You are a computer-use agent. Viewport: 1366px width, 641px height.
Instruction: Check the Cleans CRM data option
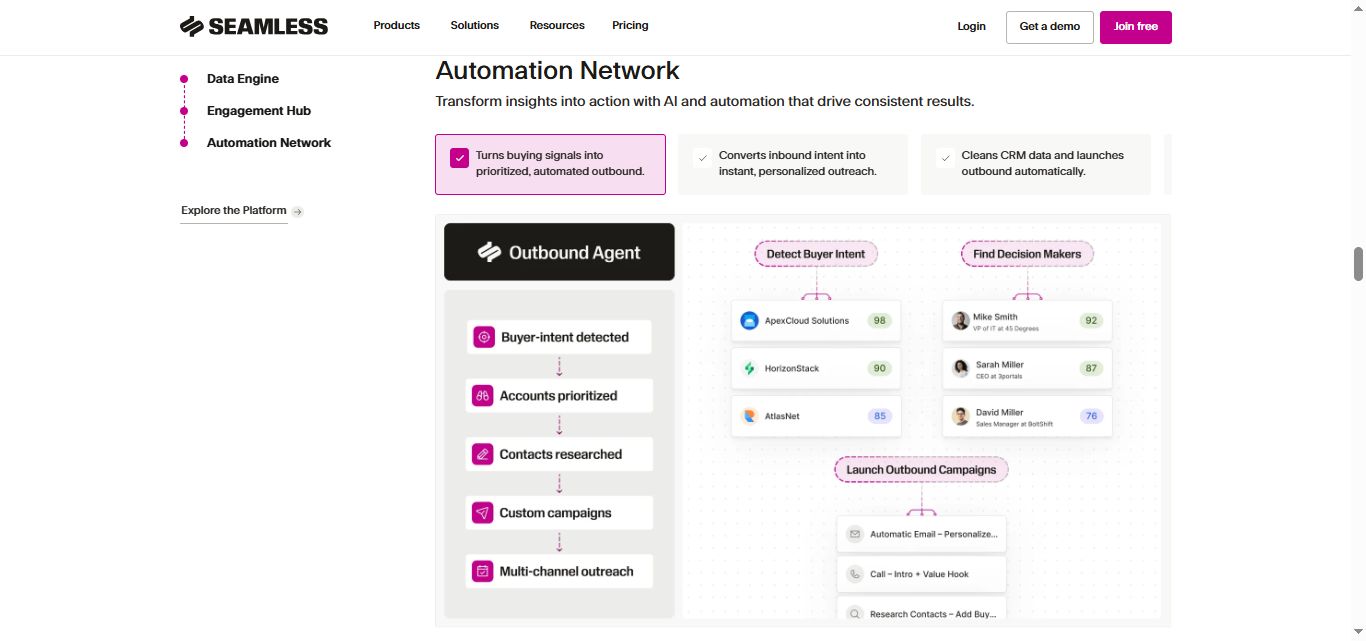tap(945, 157)
